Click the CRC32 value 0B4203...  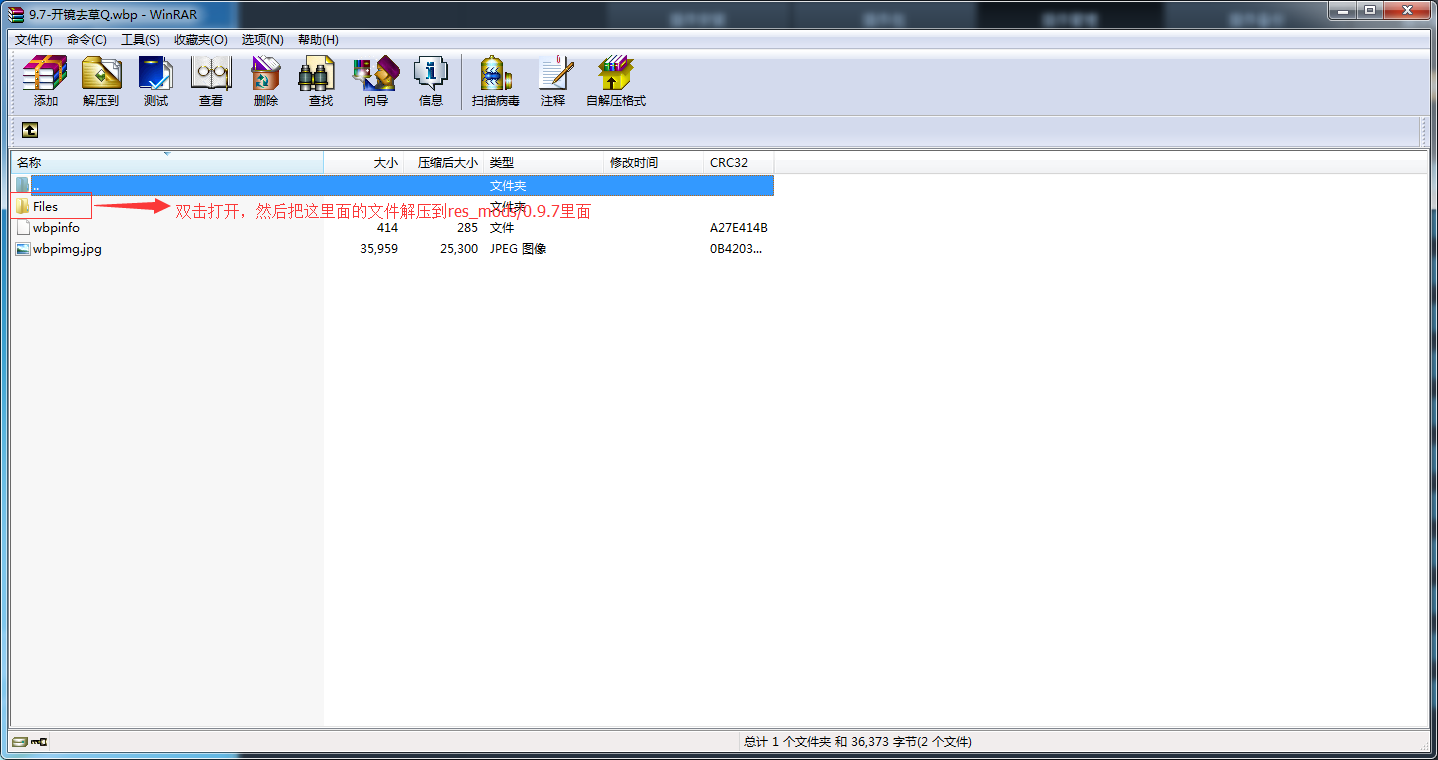coord(736,249)
